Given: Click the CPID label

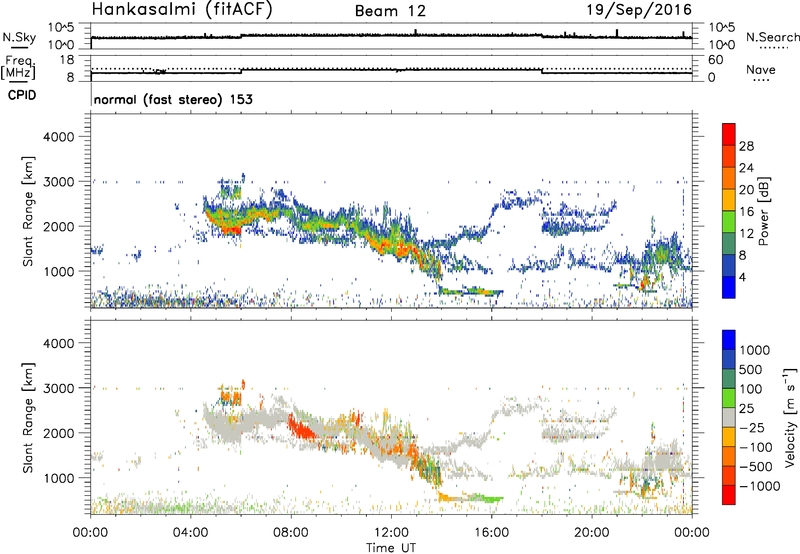Looking at the screenshot, I should tap(22, 95).
